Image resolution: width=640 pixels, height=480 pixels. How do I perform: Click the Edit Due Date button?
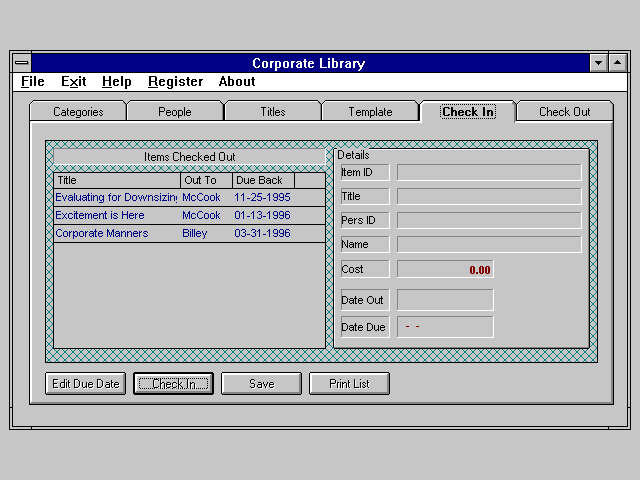(x=85, y=384)
